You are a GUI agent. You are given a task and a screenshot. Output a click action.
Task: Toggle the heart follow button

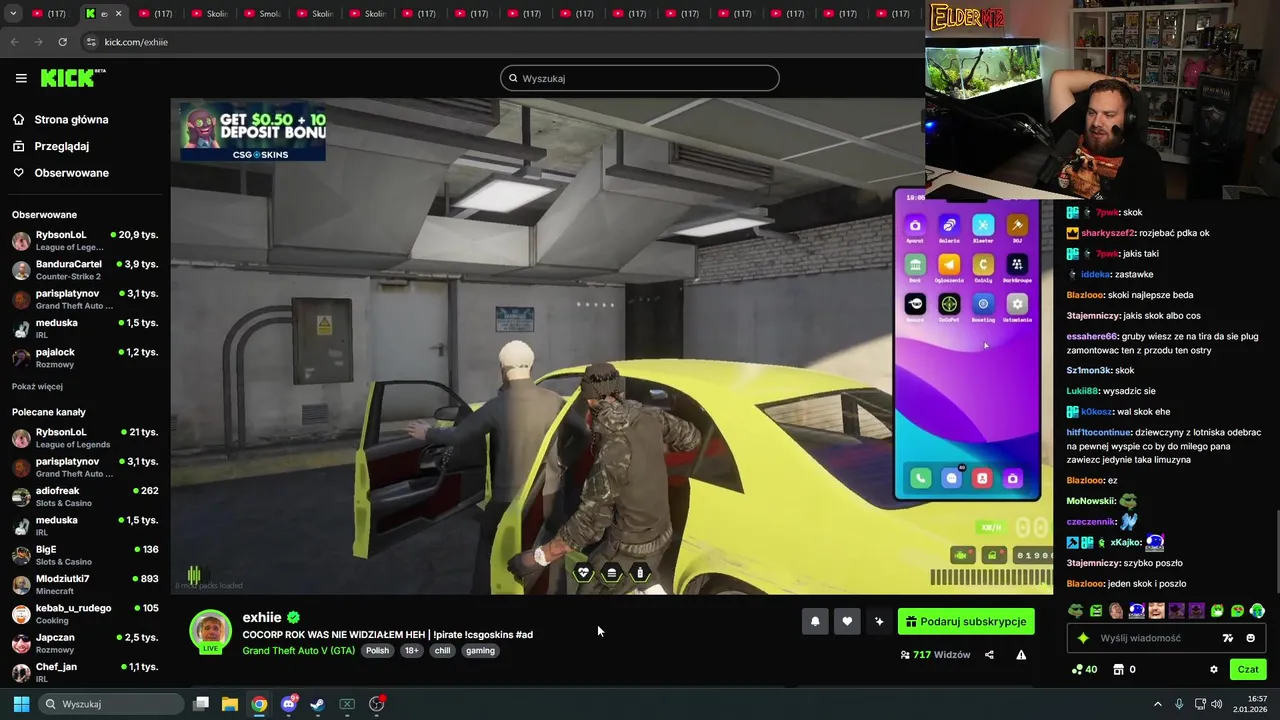click(847, 621)
